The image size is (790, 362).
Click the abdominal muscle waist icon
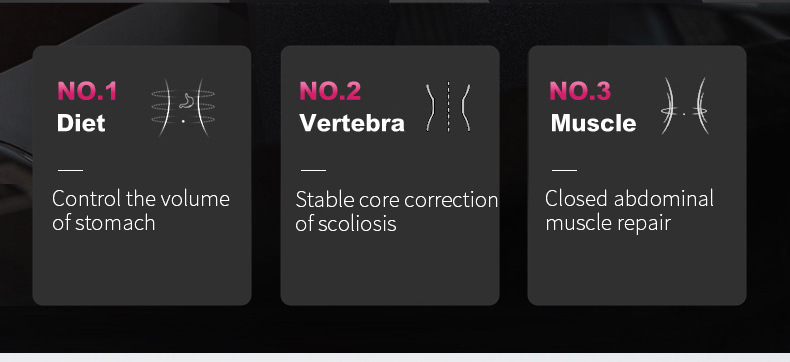684,106
